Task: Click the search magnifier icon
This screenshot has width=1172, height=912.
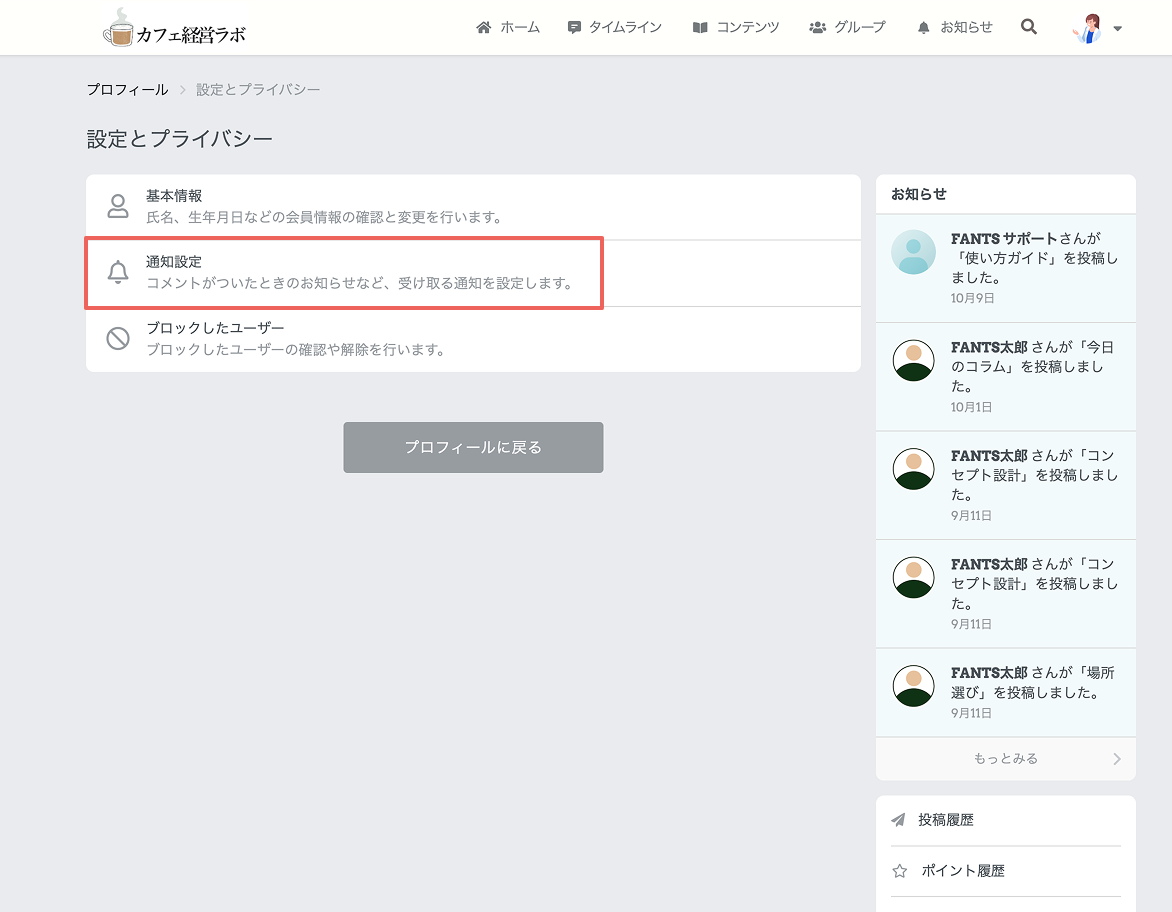Action: click(1028, 27)
